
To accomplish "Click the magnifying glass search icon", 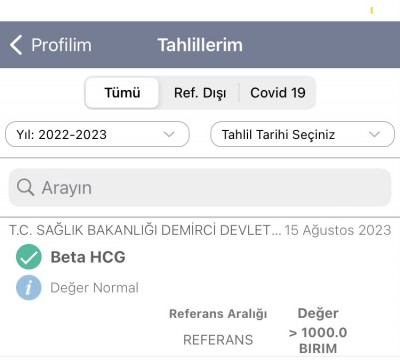I will pyautogui.click(x=25, y=187).
